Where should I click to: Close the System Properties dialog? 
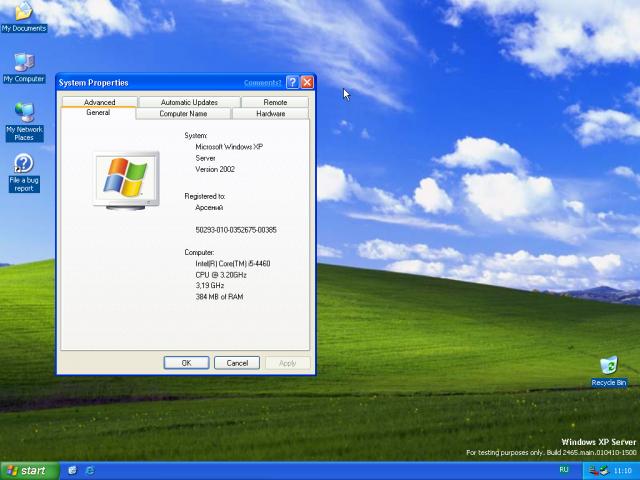click(307, 82)
